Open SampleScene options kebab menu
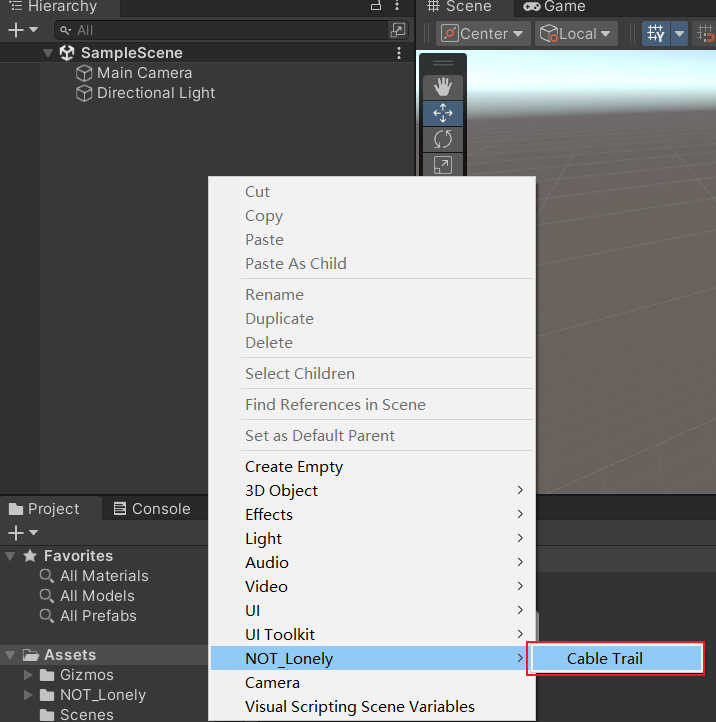The height and width of the screenshot is (722, 716). [399, 53]
